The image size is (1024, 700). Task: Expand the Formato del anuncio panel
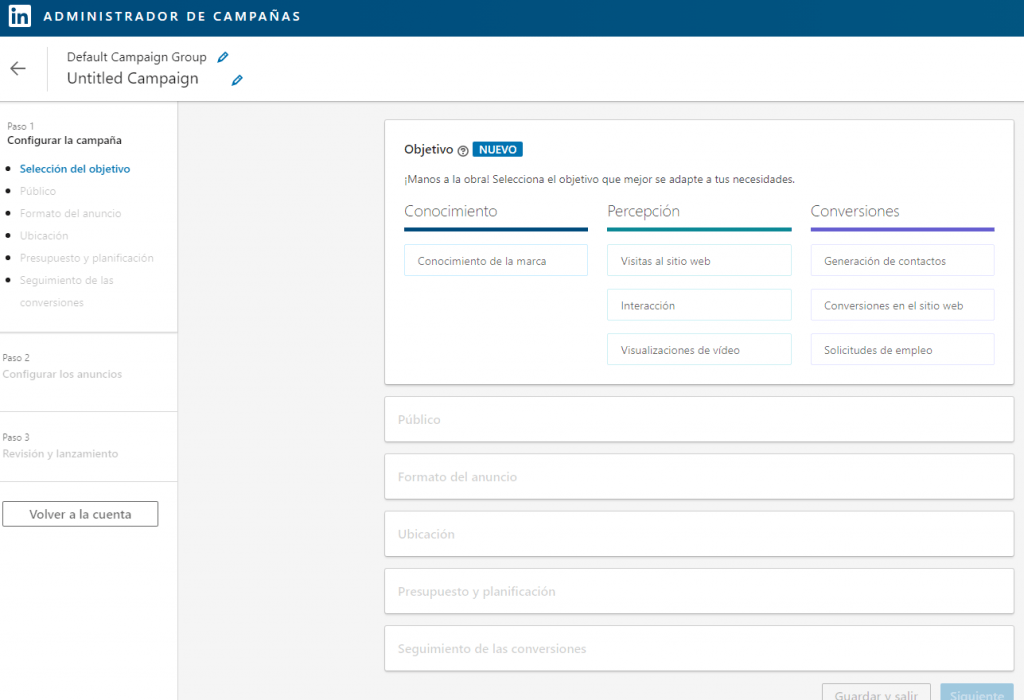[699, 477]
